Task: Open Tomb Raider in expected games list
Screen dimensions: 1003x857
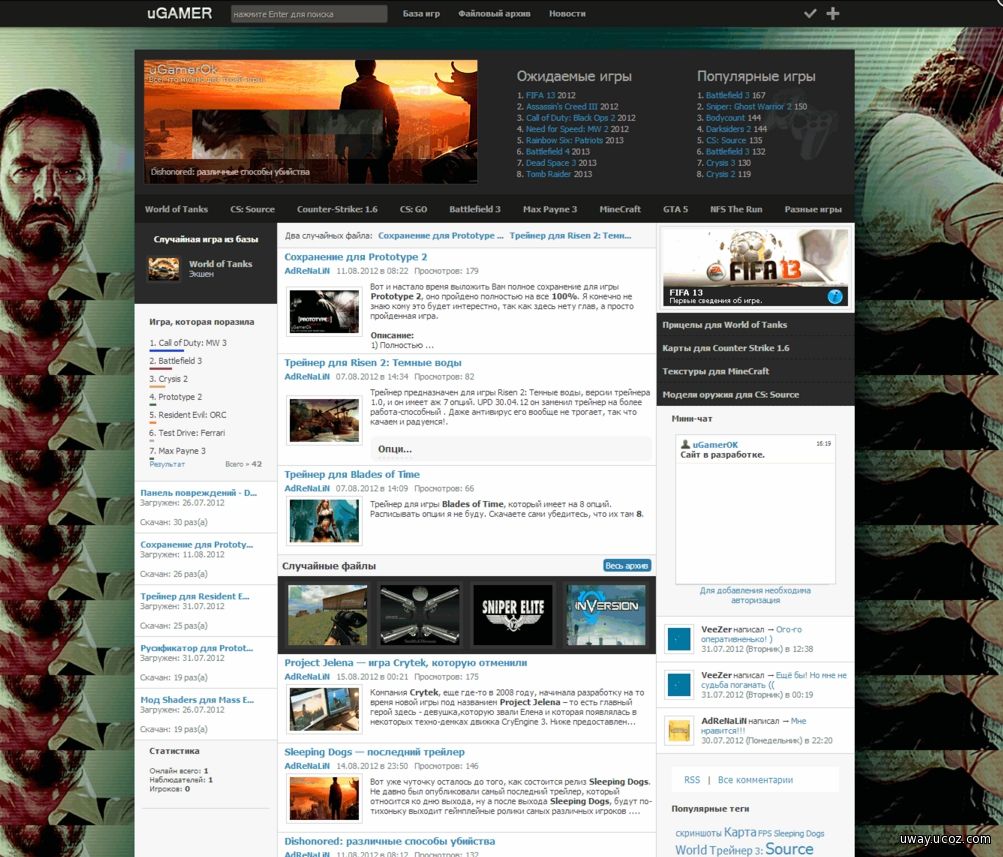Action: [x=549, y=174]
